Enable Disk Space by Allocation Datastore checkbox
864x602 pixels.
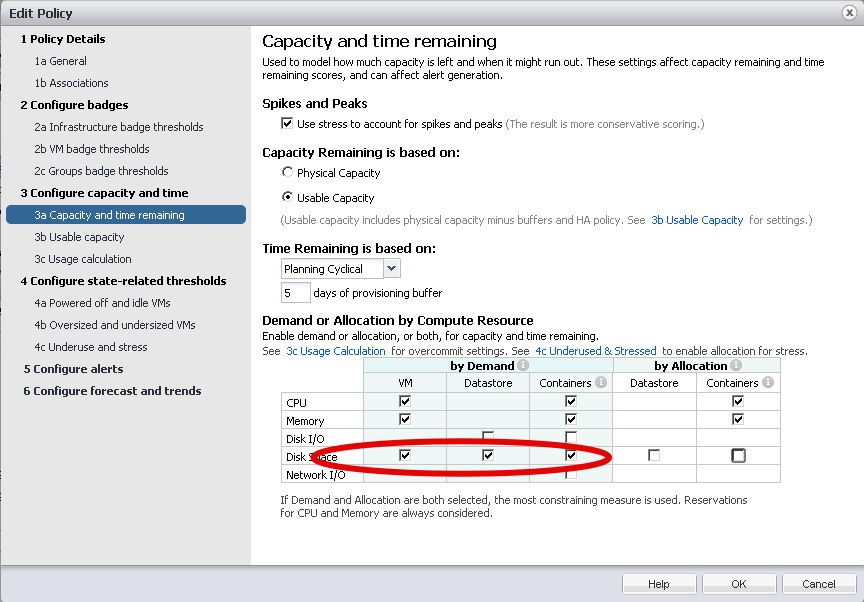654,456
